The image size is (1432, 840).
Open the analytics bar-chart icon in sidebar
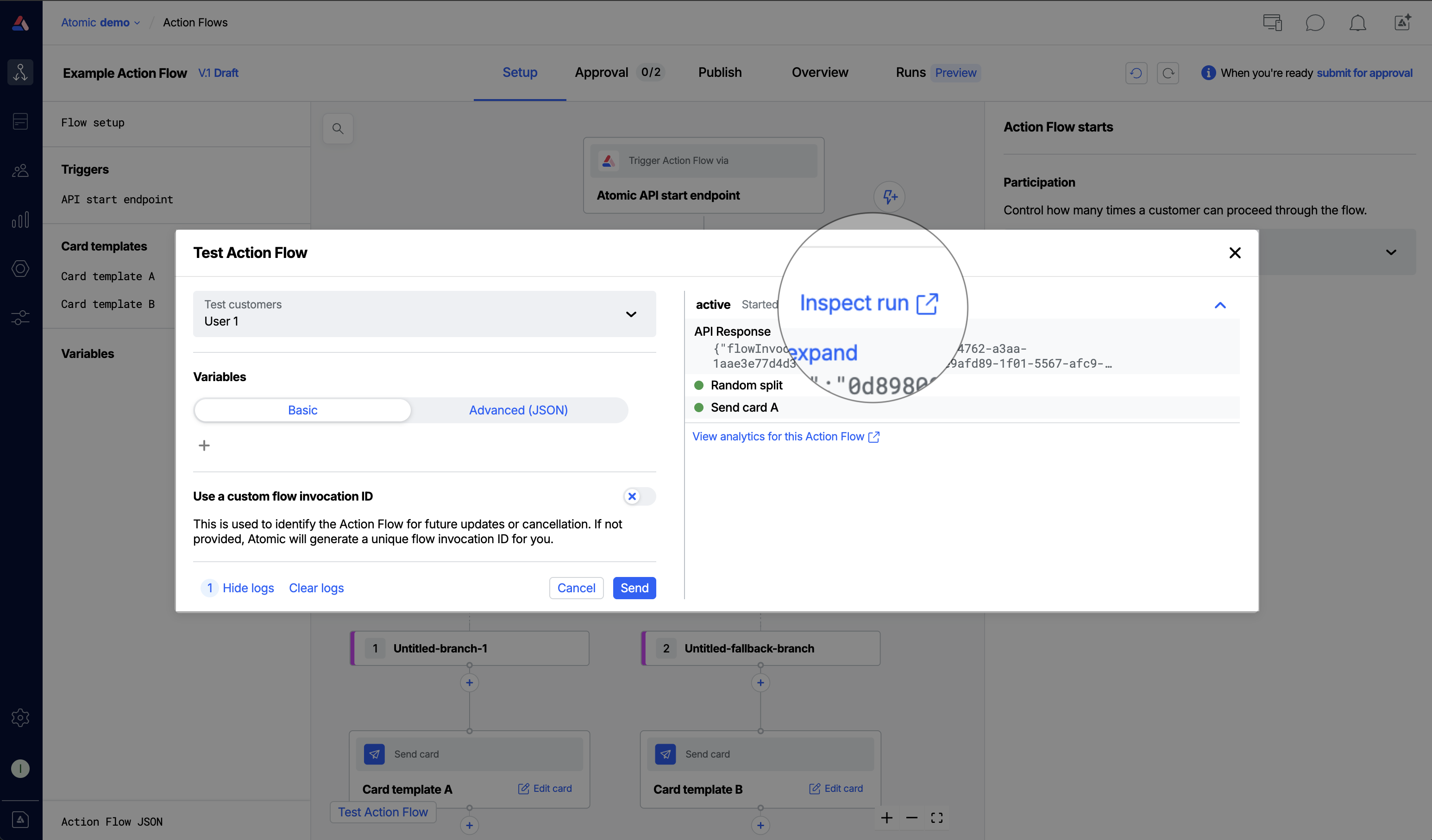tap(20, 219)
